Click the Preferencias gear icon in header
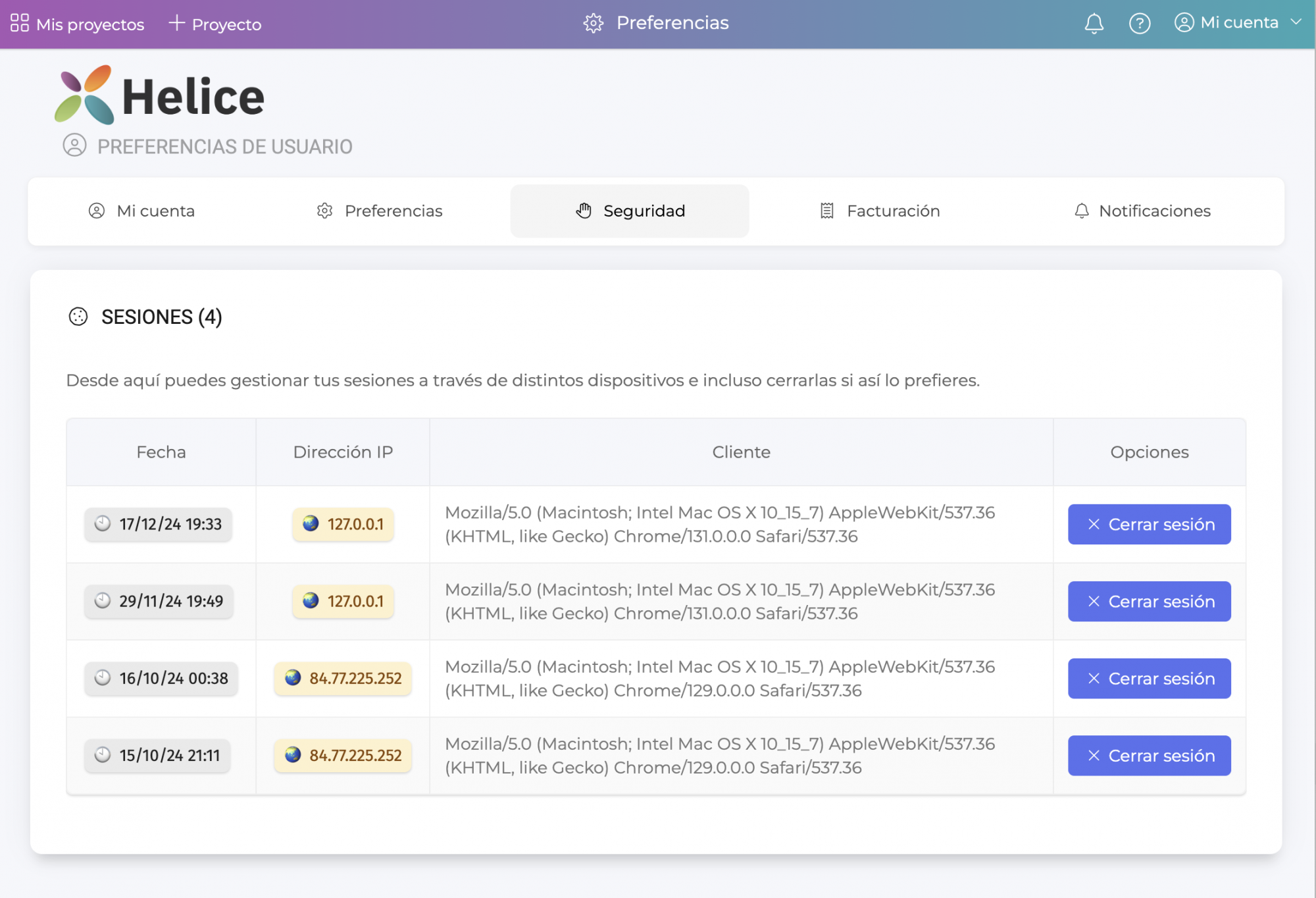The image size is (1316, 898). coord(593,23)
